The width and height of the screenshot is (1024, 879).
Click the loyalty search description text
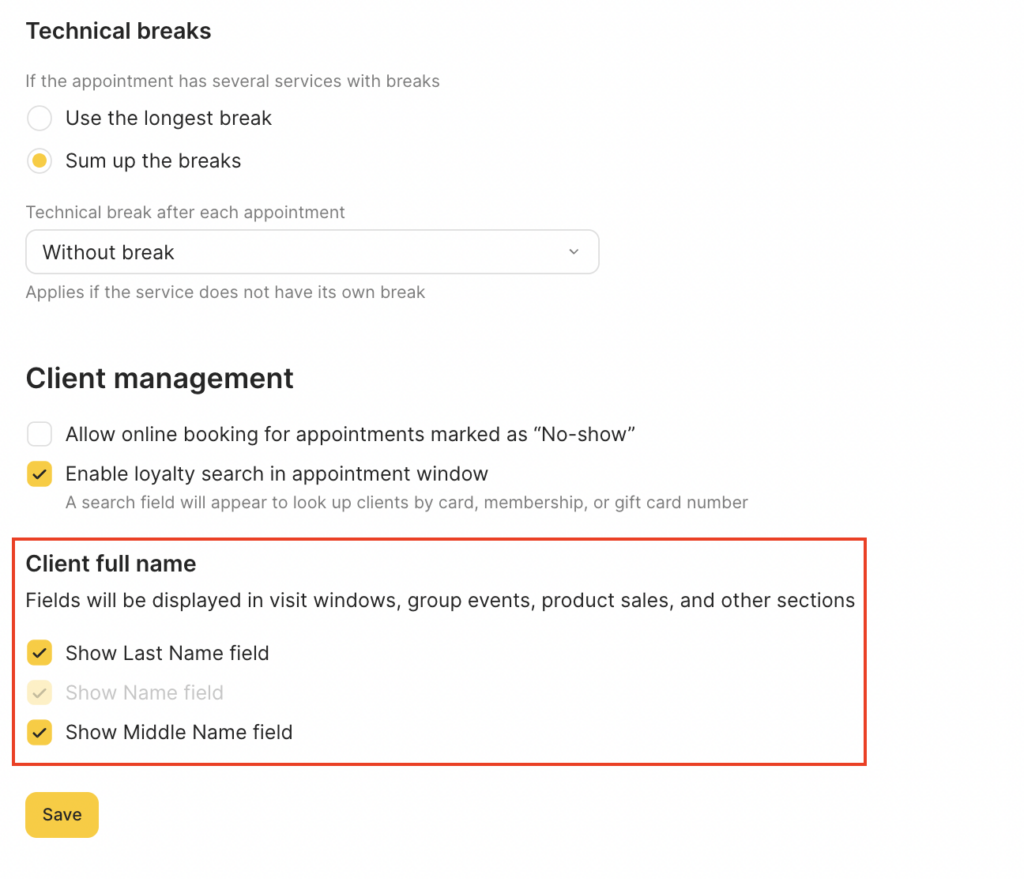pos(406,502)
